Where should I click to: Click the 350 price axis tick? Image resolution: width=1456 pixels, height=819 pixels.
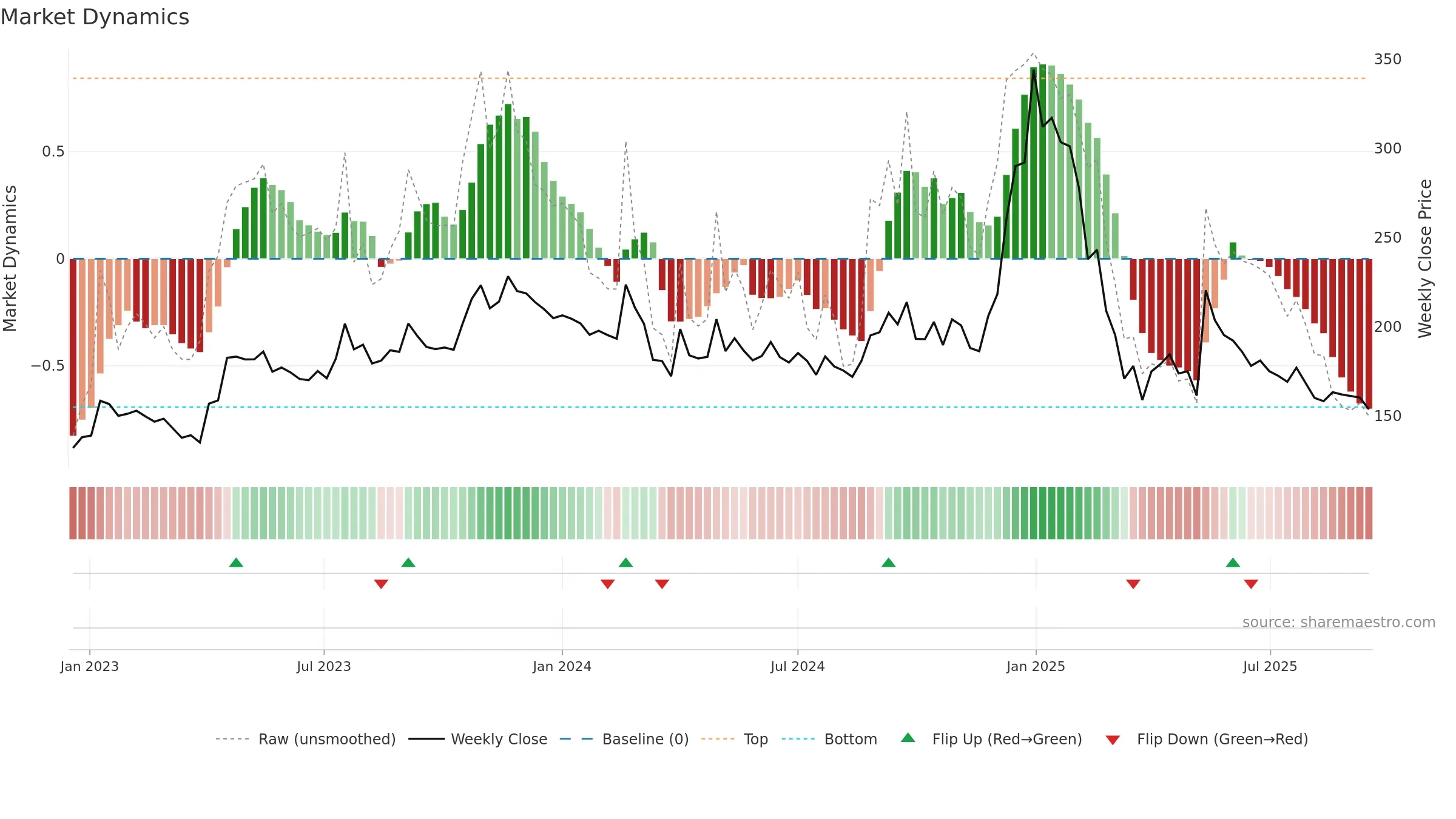[x=1388, y=59]
